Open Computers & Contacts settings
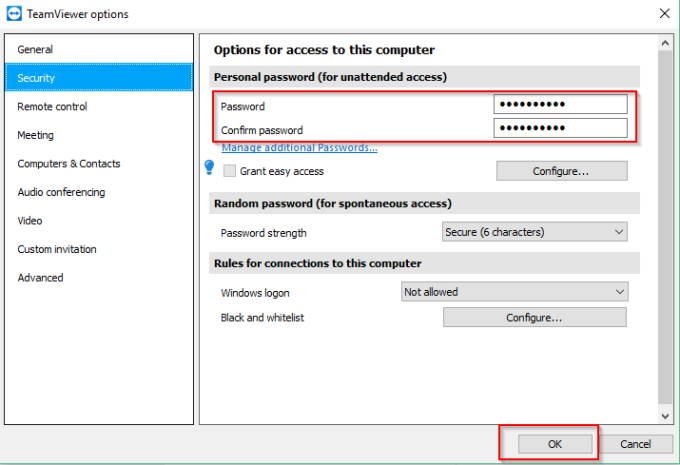This screenshot has width=680, height=465. (x=99, y=164)
